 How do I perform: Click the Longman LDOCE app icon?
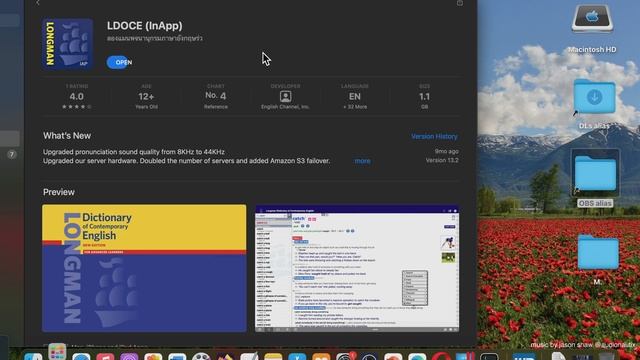67,44
